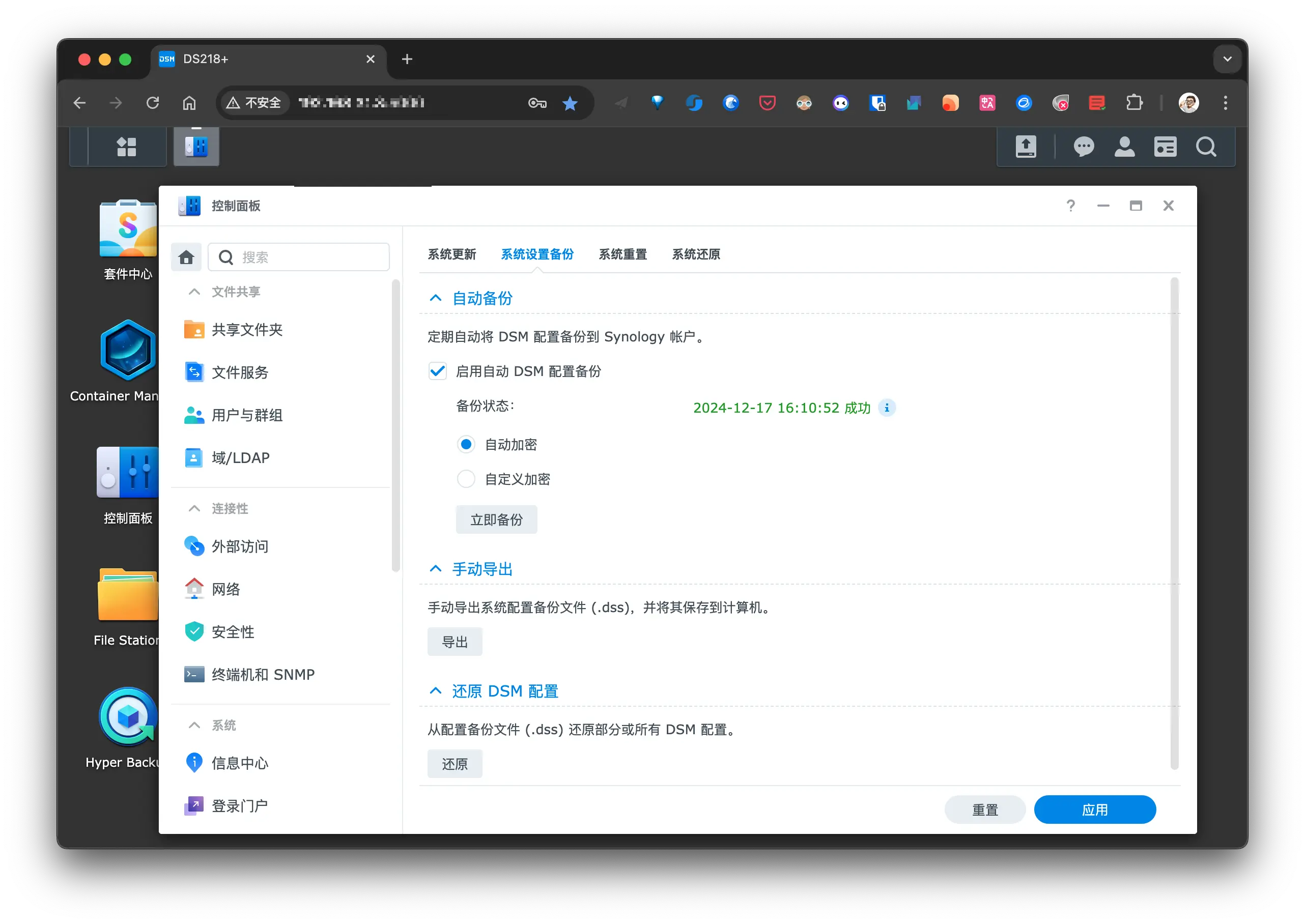
Task: Click the backup status info icon
Action: coord(887,408)
